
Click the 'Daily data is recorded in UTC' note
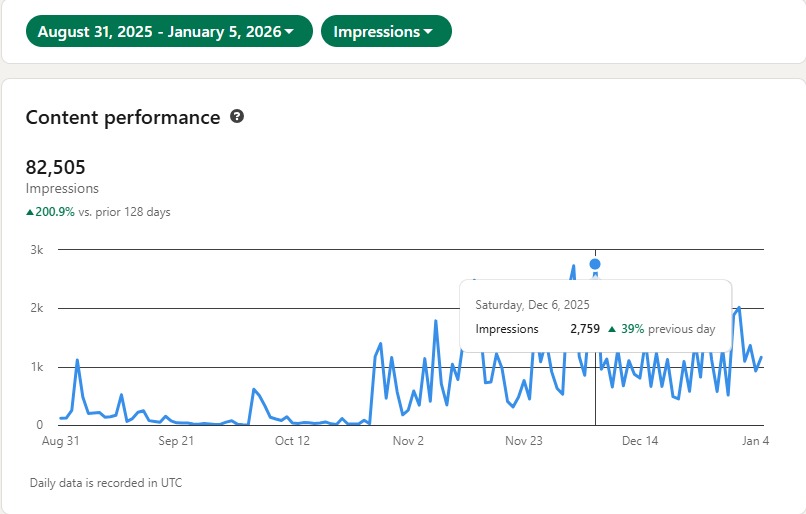click(106, 483)
